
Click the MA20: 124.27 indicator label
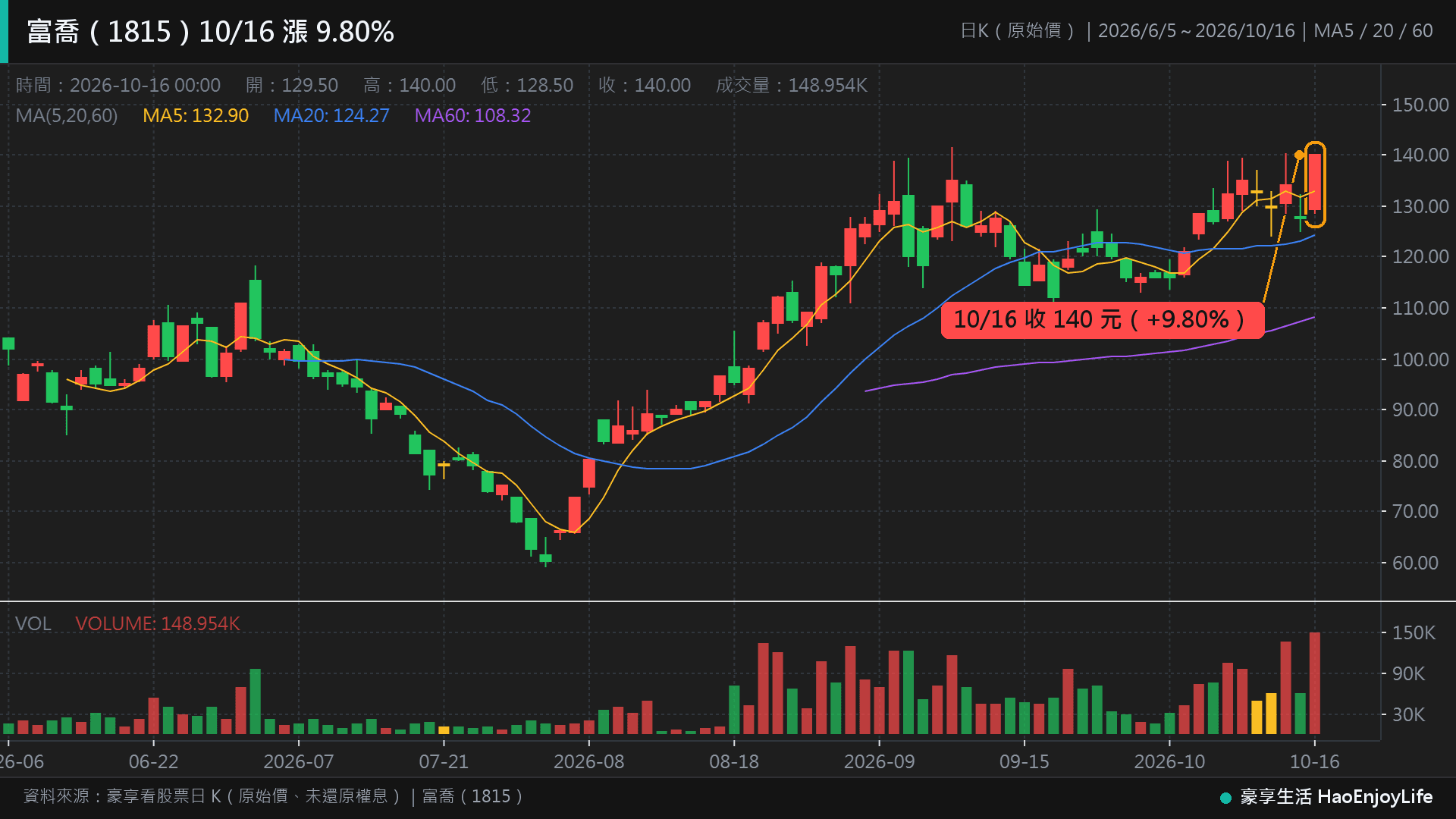click(331, 116)
